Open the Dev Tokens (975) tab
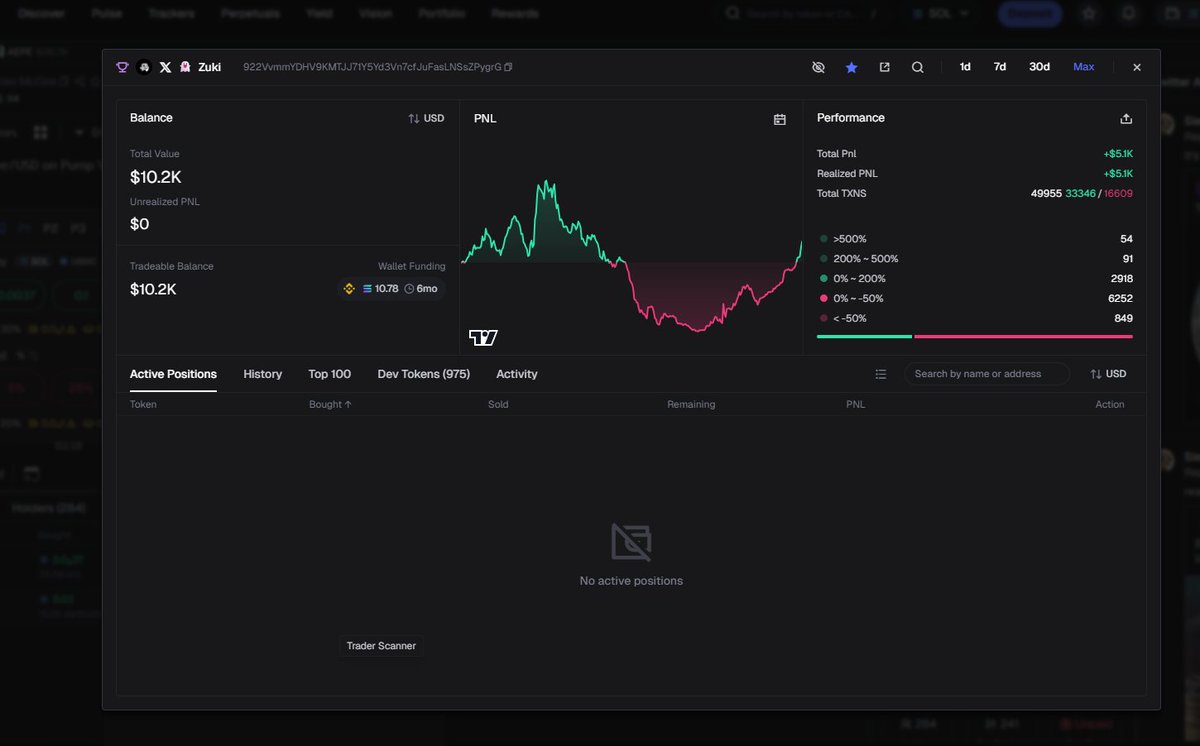Viewport: 1200px width, 746px height. 424,374
